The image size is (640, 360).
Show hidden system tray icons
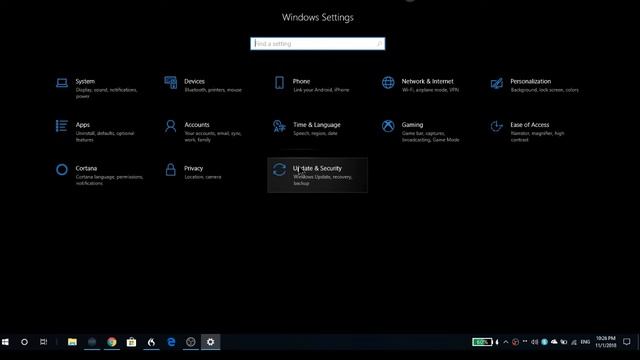(506, 342)
